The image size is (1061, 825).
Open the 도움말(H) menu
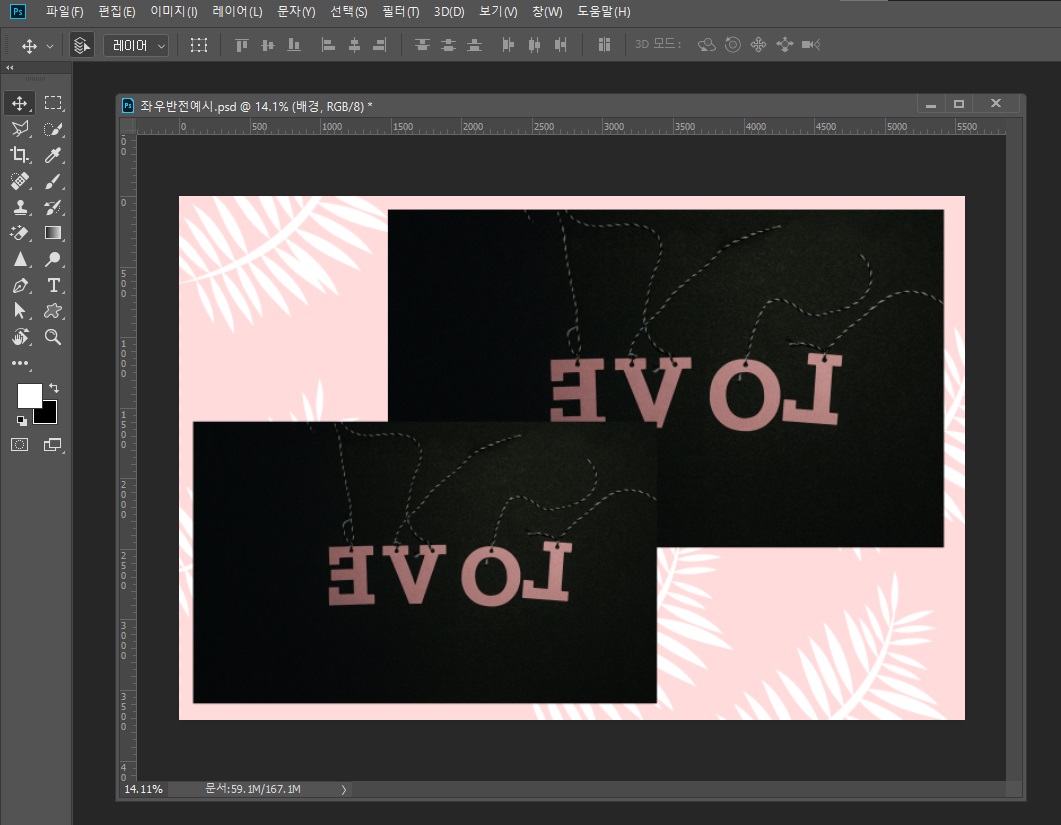pyautogui.click(x=604, y=12)
